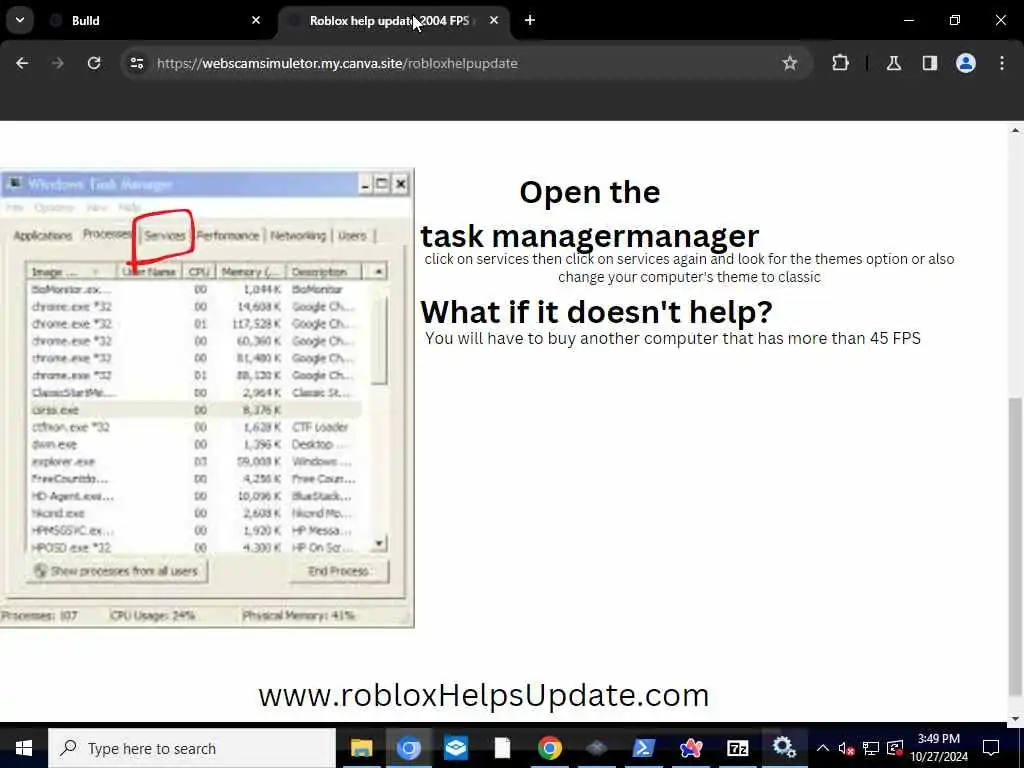Open Chrome Labs flask icon
Image resolution: width=1024 pixels, height=768 pixels.
click(894, 63)
